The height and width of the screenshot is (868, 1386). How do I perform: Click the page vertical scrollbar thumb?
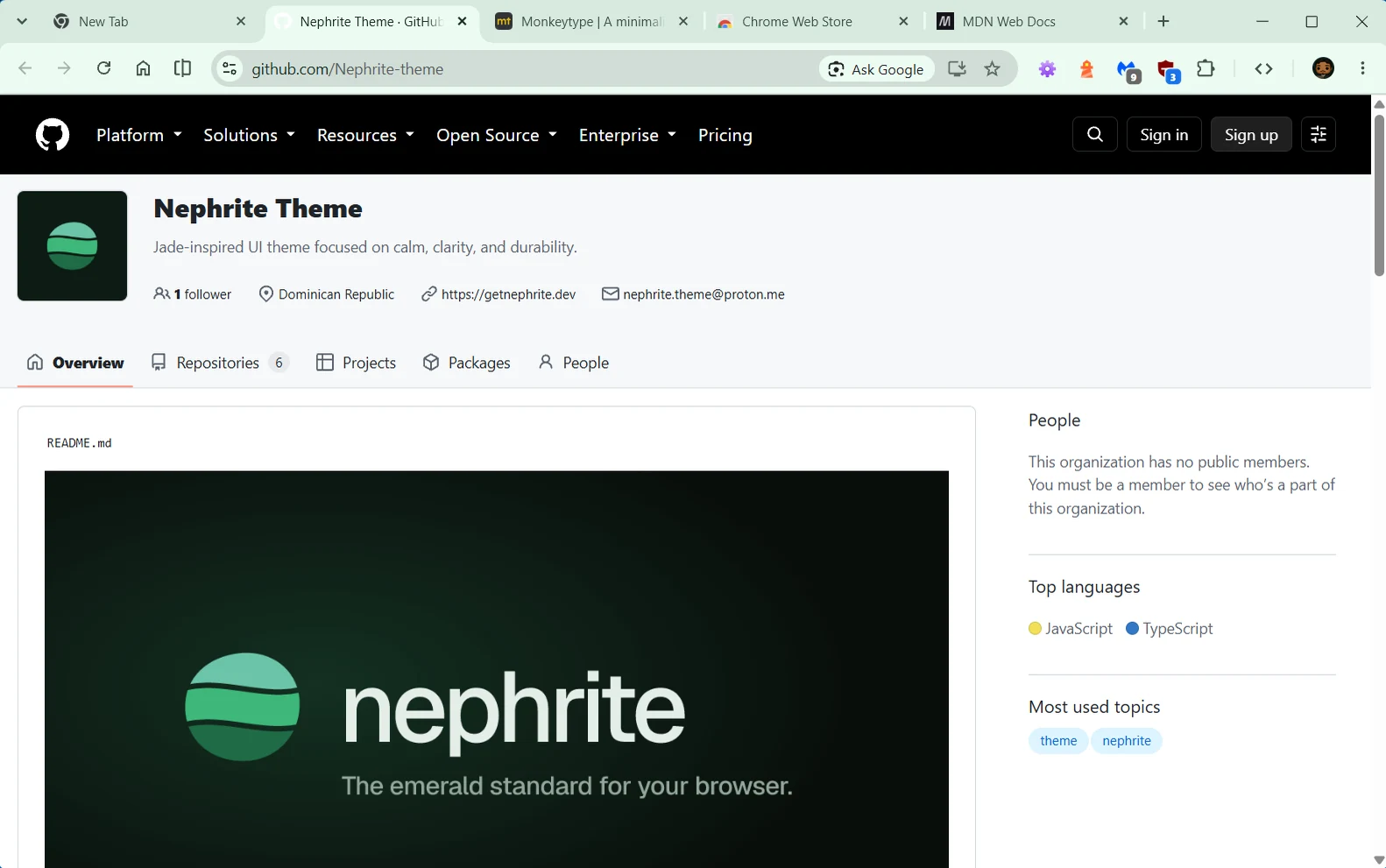(x=1379, y=194)
